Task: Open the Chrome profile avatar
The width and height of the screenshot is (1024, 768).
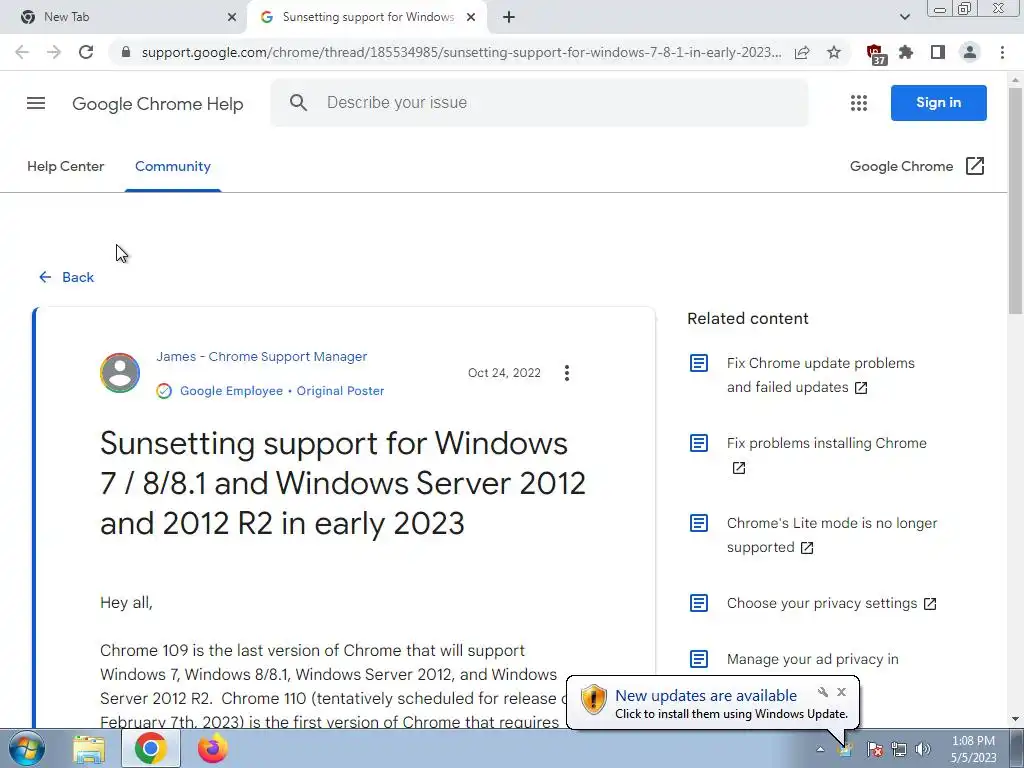Action: (970, 52)
